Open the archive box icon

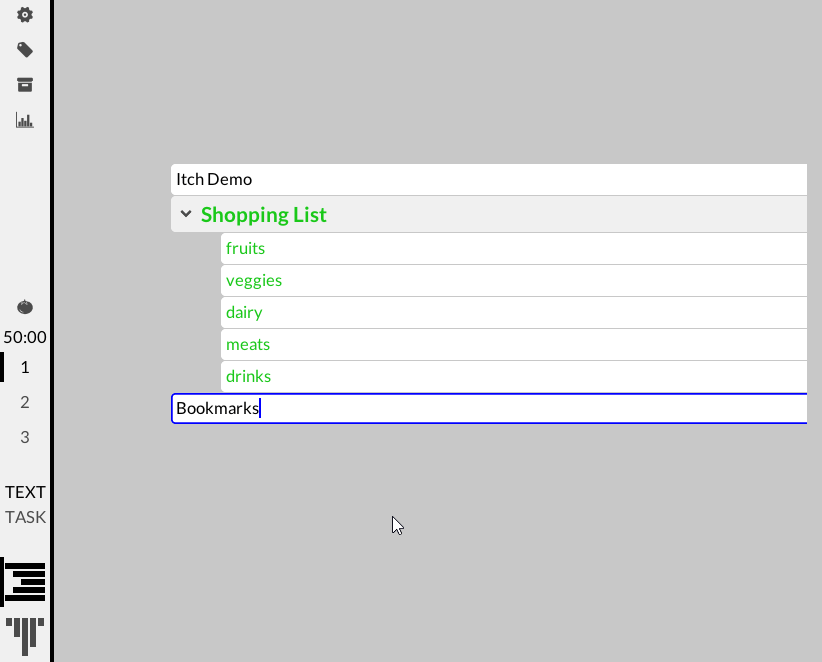click(25, 85)
